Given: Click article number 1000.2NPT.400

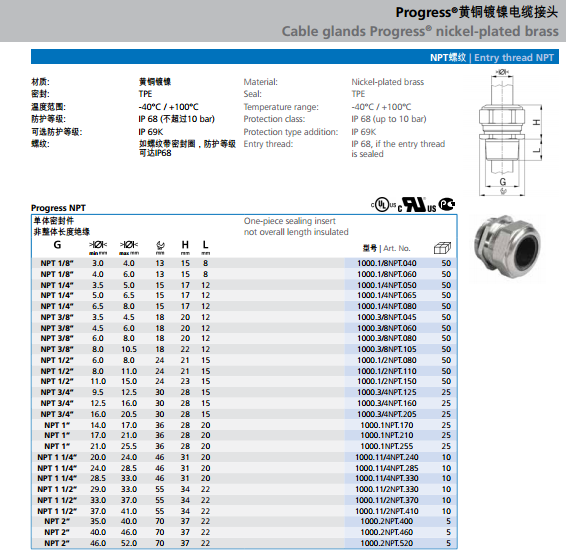Looking at the screenshot, I should [x=387, y=521].
